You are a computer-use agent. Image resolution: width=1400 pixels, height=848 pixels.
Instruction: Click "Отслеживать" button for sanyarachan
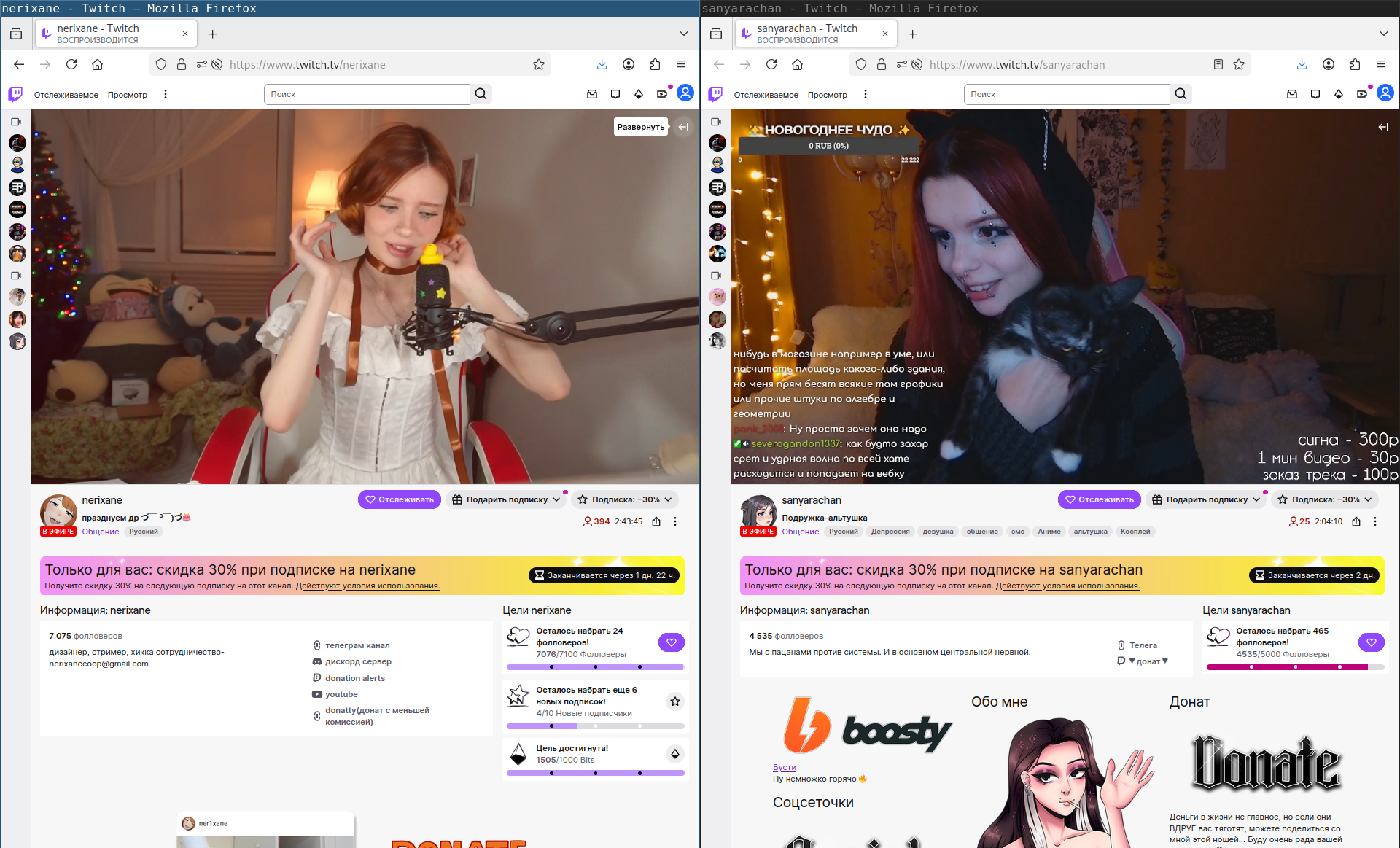pos(1099,499)
